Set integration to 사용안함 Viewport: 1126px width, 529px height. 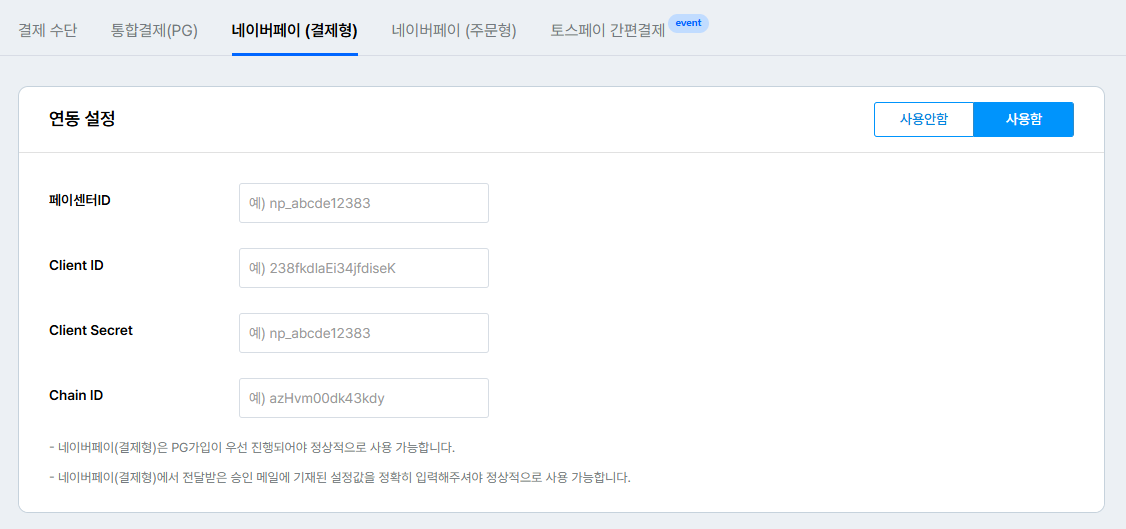923,119
